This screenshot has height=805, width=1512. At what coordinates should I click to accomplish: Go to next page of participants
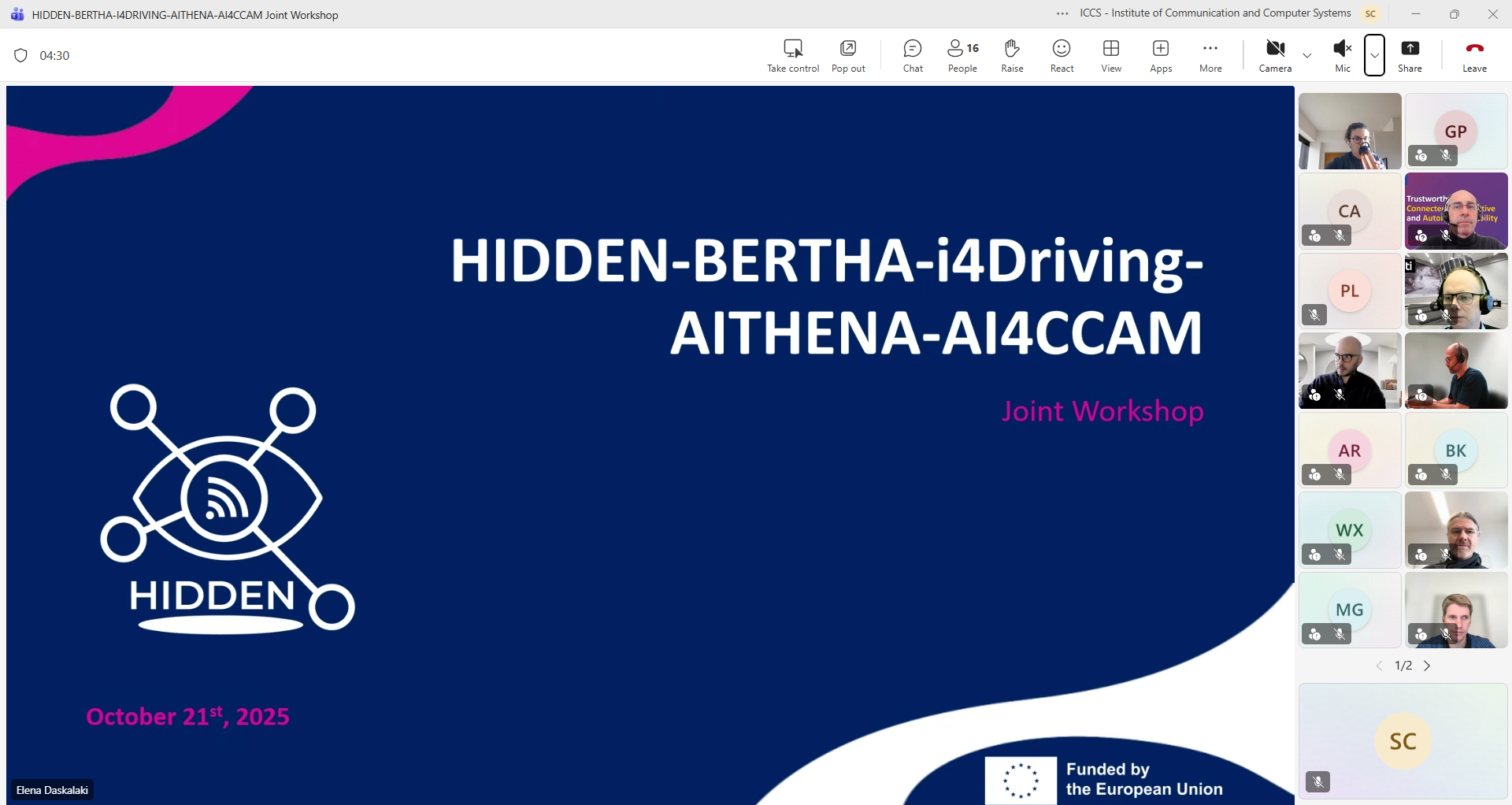[x=1427, y=666]
